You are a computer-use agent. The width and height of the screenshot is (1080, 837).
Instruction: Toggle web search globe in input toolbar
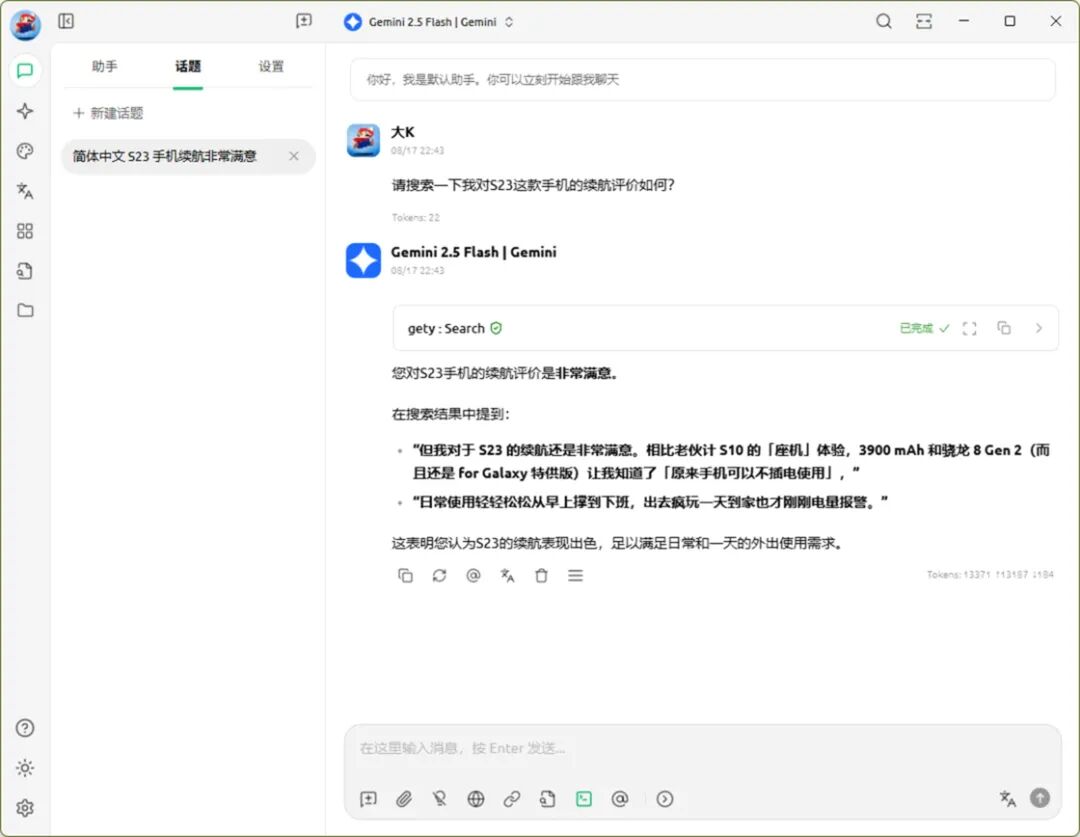(x=476, y=798)
